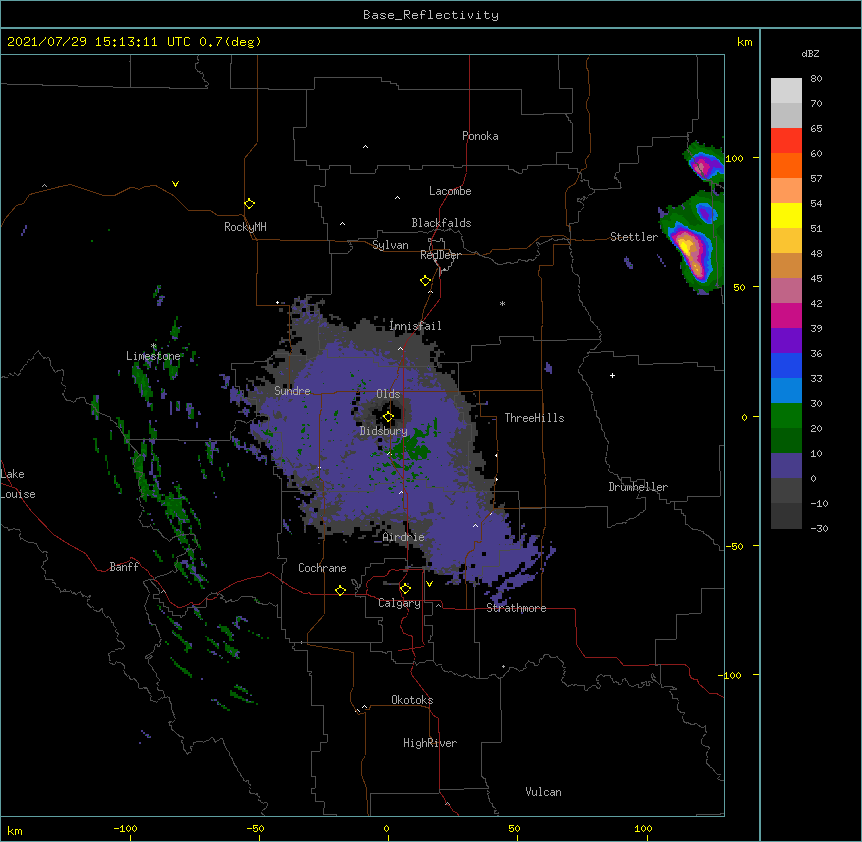Click the storm cell southeast of Stettler
The width and height of the screenshot is (862, 842).
point(692,245)
